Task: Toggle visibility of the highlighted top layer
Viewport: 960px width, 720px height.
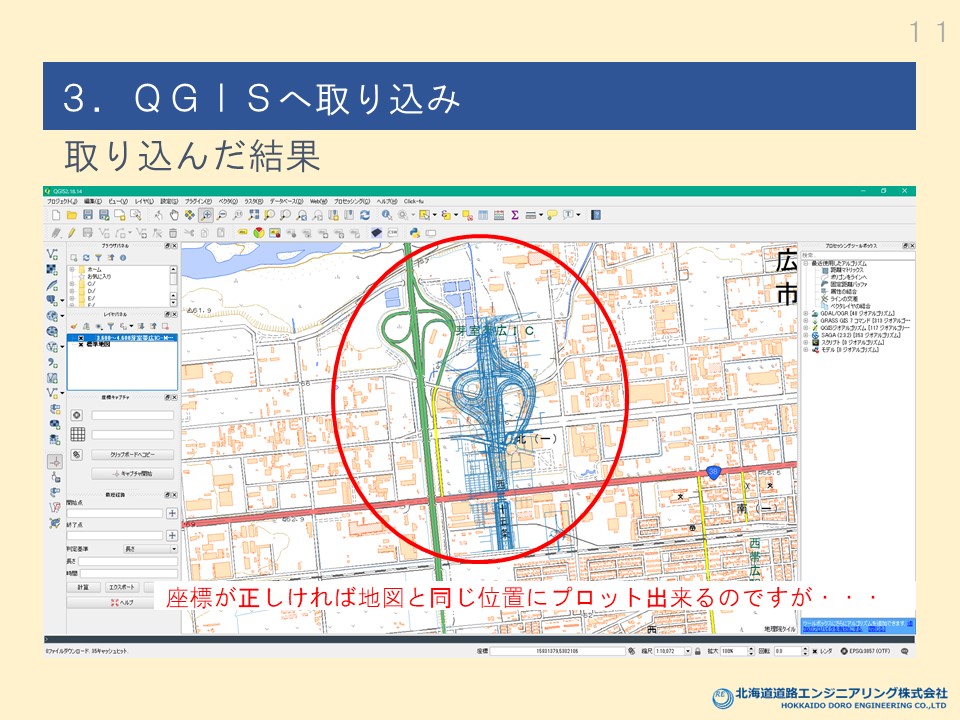Action: coord(82,338)
